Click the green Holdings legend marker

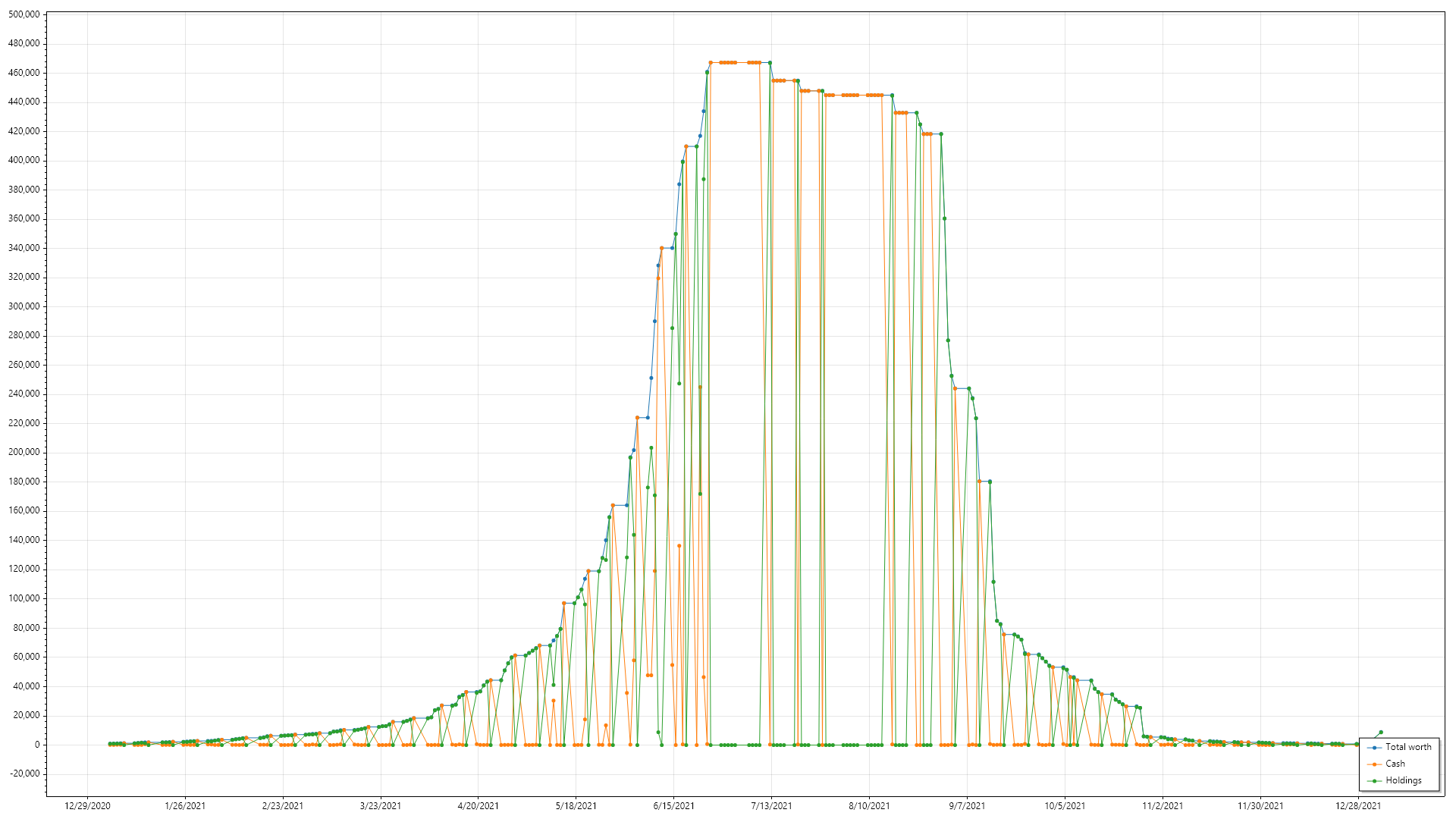tap(1374, 781)
